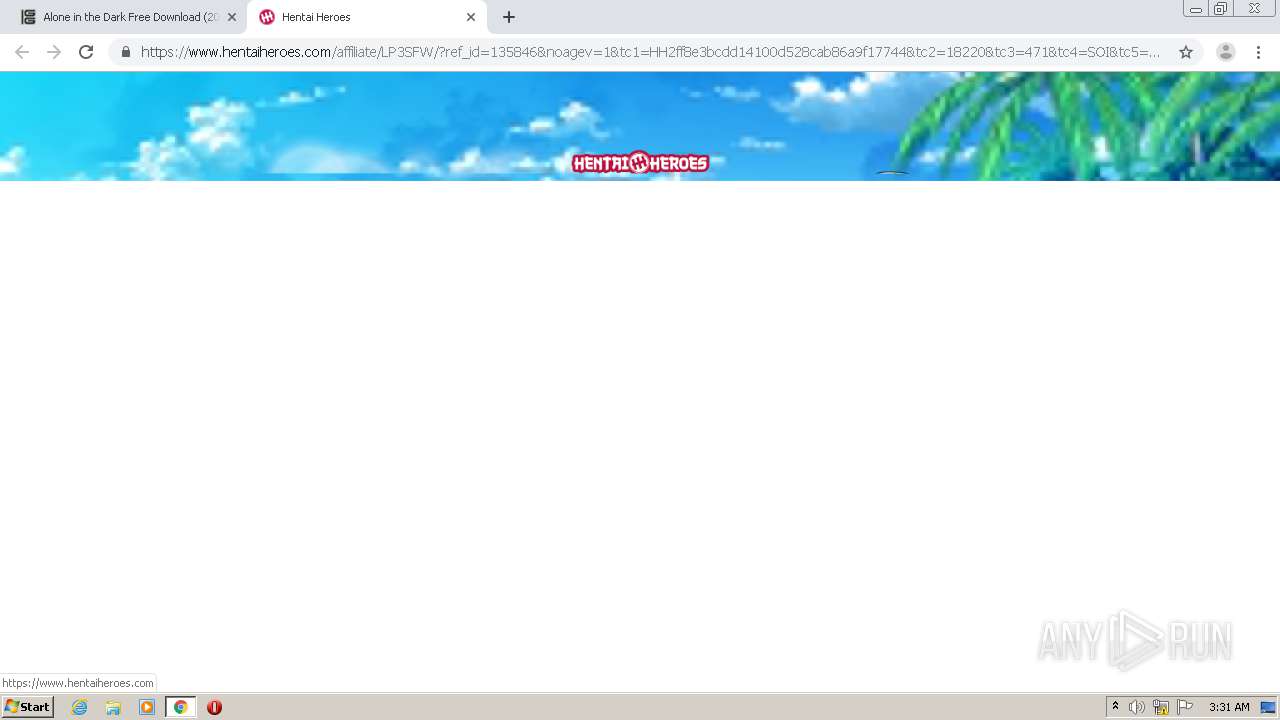Click the Show desktop tray button
1280x720 pixels.
click(1269, 707)
